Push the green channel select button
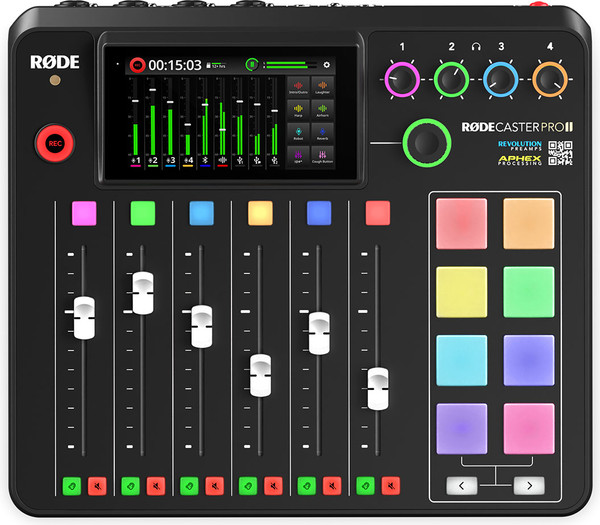600x525 pixels. tap(143, 213)
